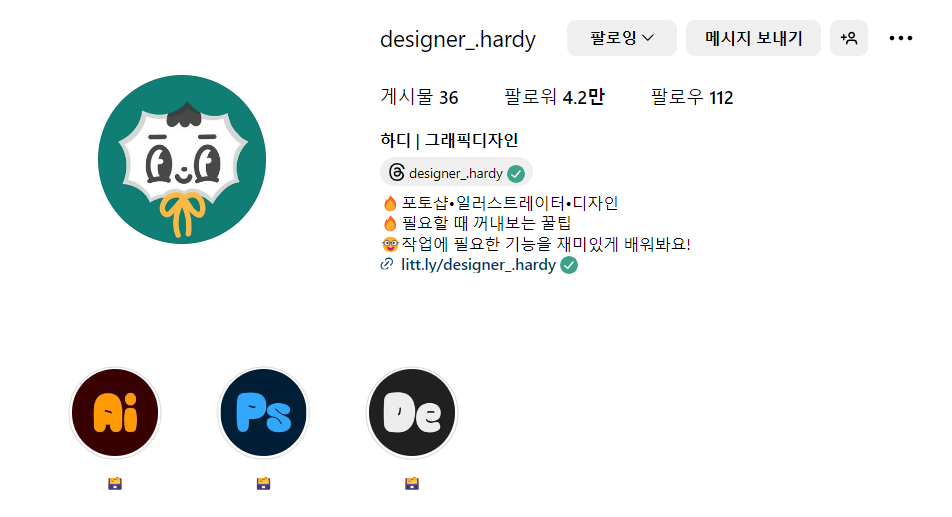This screenshot has height=517, width=952.
Task: Click the add similar accounts person icon
Action: click(849, 38)
